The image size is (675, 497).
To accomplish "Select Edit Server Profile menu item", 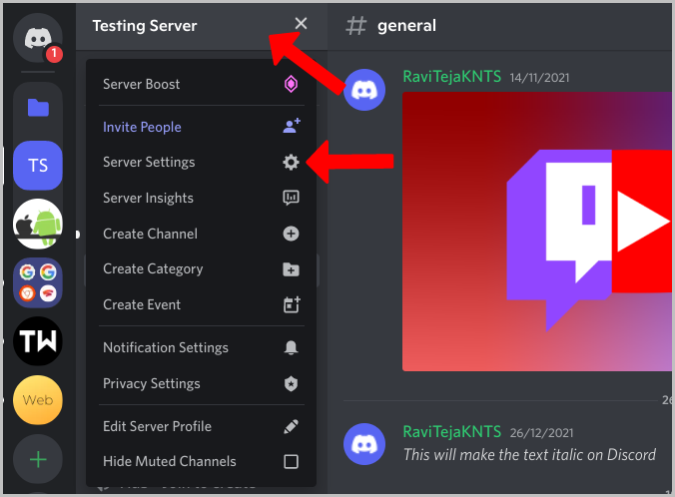I will tap(201, 426).
